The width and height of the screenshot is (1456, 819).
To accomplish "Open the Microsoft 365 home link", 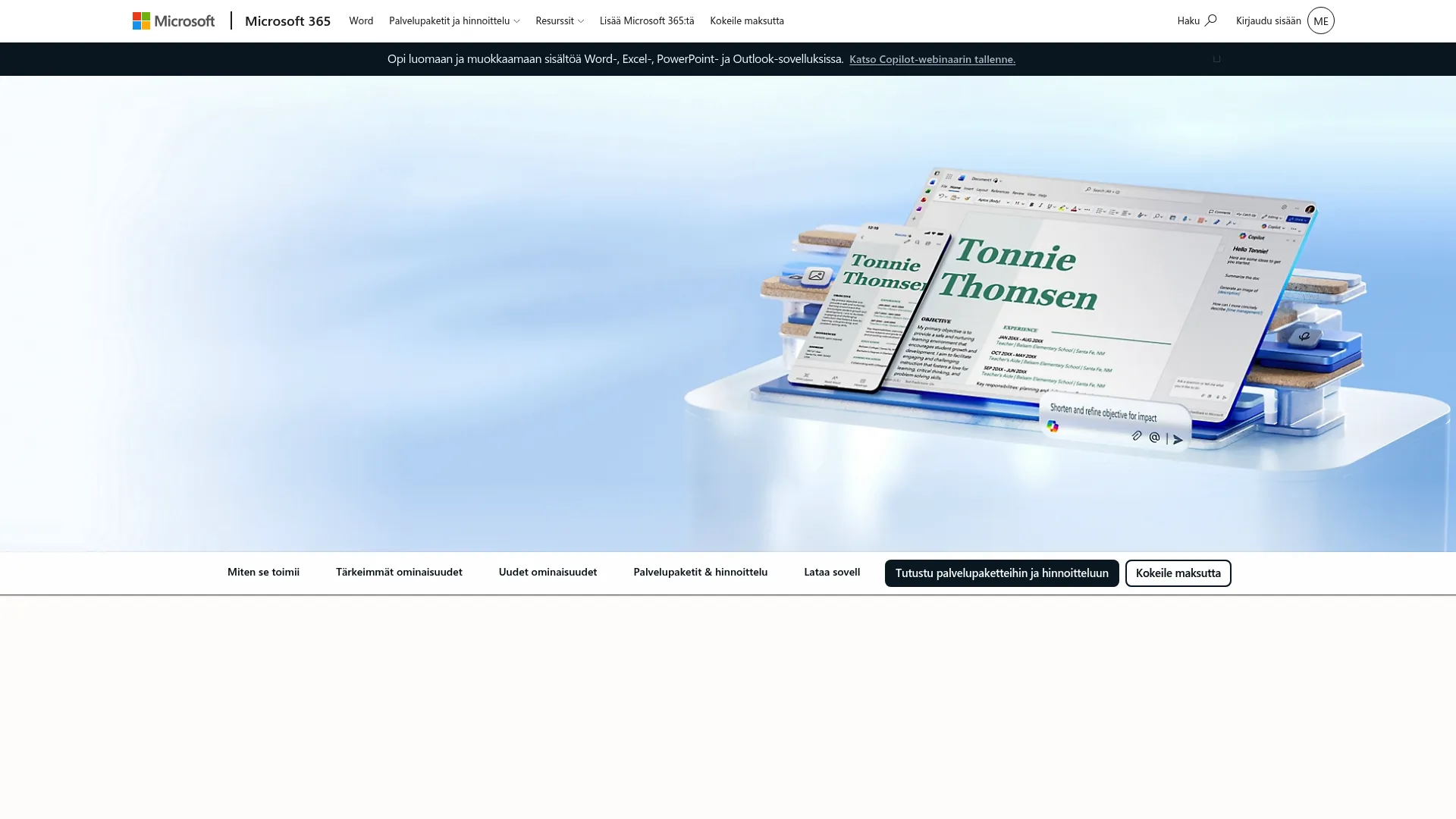I will 287,20.
